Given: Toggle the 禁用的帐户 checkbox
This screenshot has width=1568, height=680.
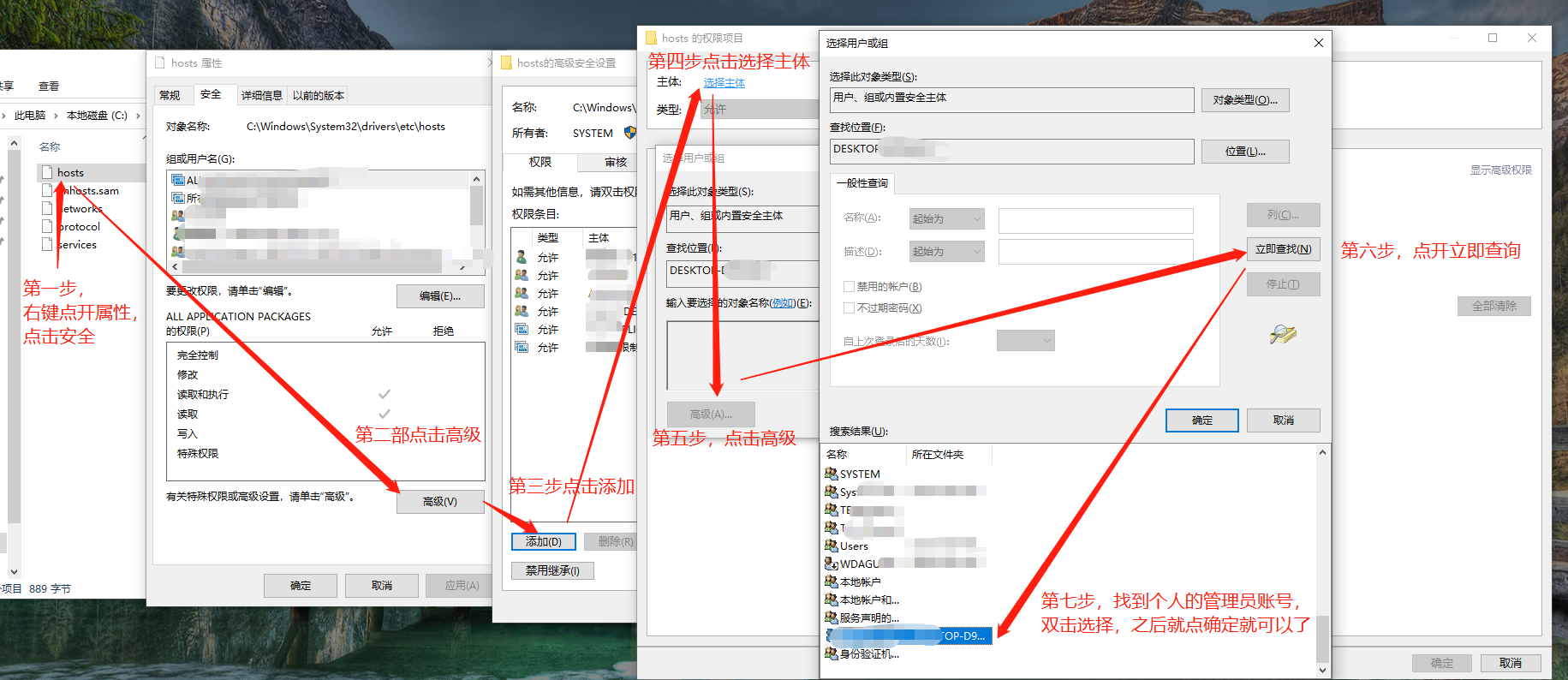Looking at the screenshot, I should point(849,287).
